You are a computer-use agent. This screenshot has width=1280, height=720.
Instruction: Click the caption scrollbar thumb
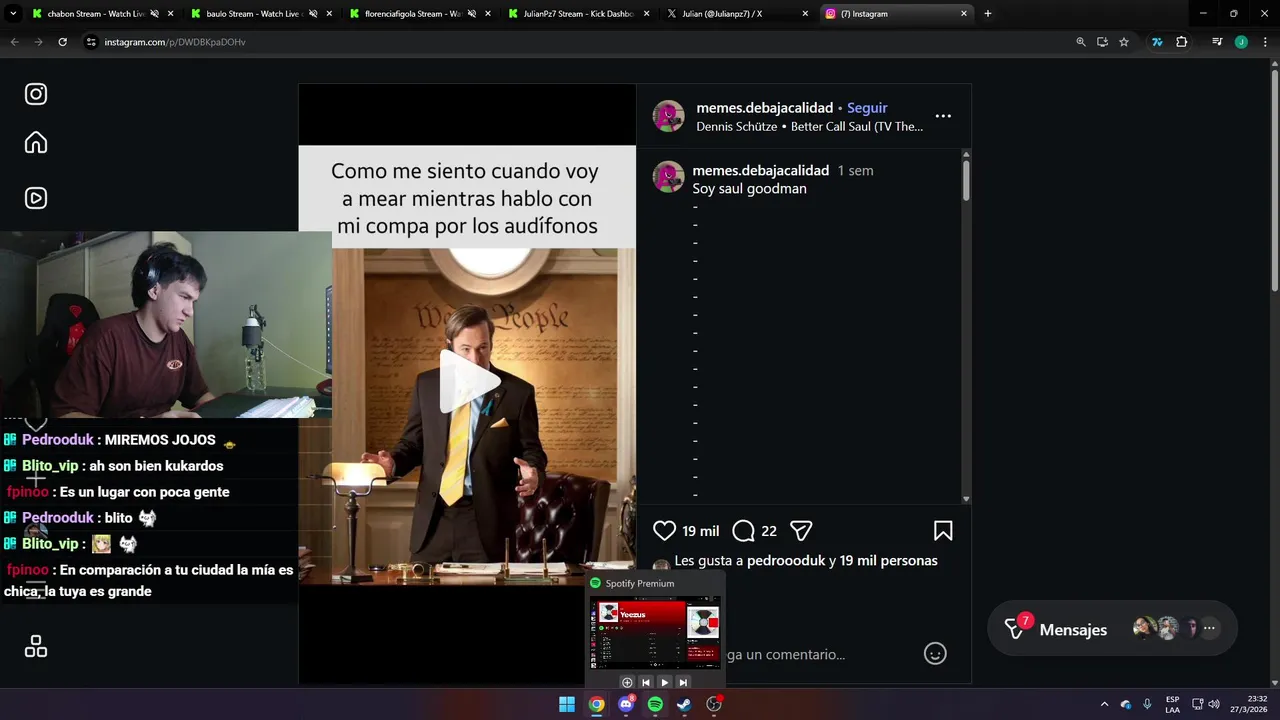pyautogui.click(x=966, y=180)
